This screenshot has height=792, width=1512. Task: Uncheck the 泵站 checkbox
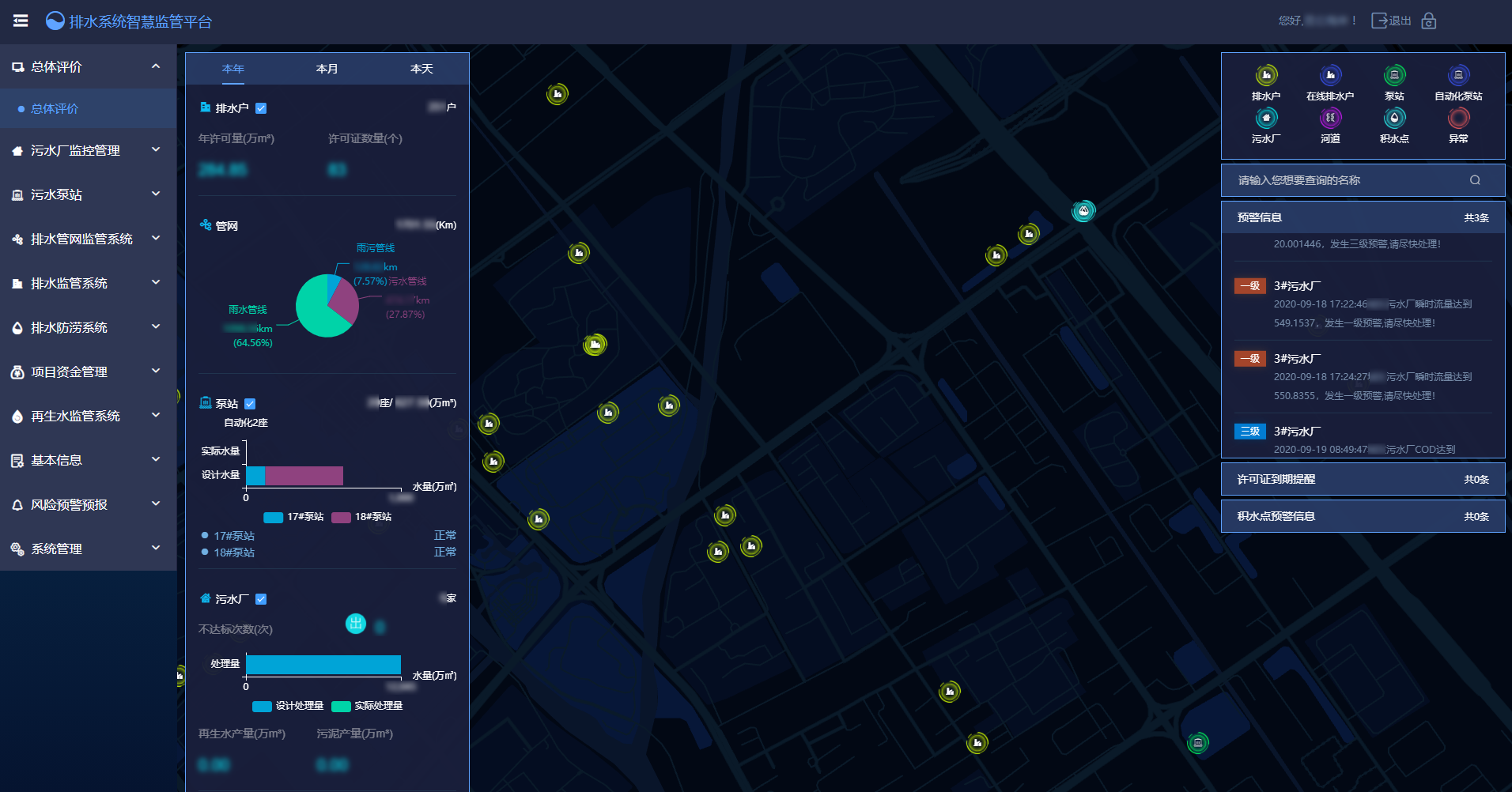click(x=250, y=404)
